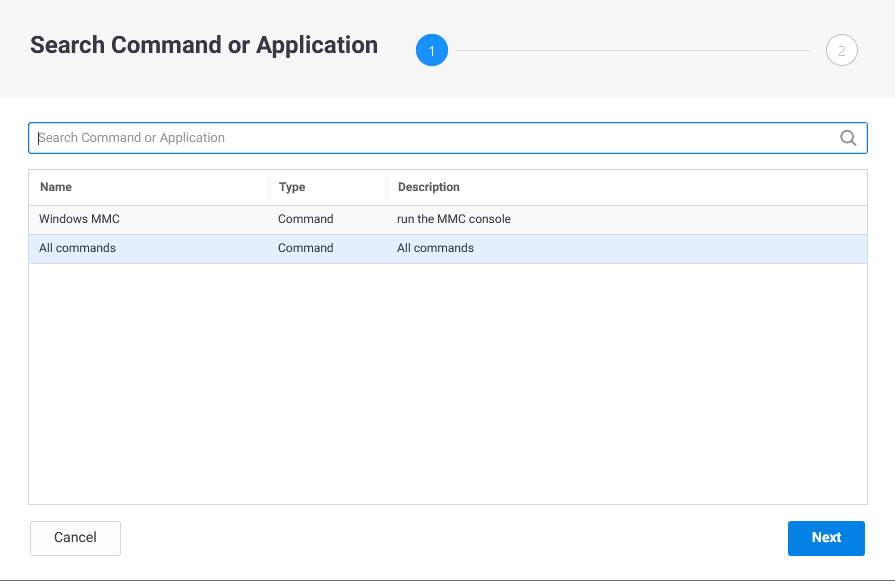Click the 'Search Command or Application' heading
Viewport: 895px width, 581px height.
click(204, 45)
